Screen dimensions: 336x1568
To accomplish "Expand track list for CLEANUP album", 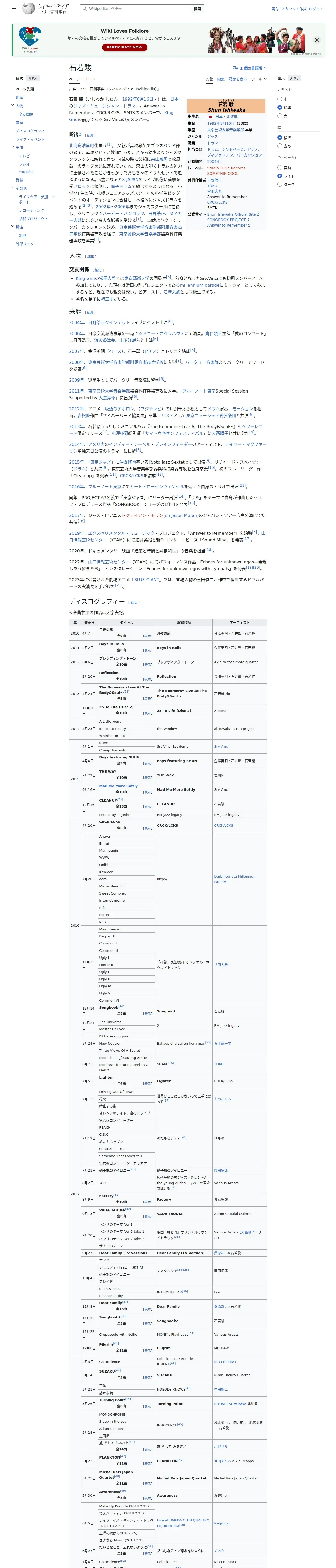I will click(x=148, y=806).
